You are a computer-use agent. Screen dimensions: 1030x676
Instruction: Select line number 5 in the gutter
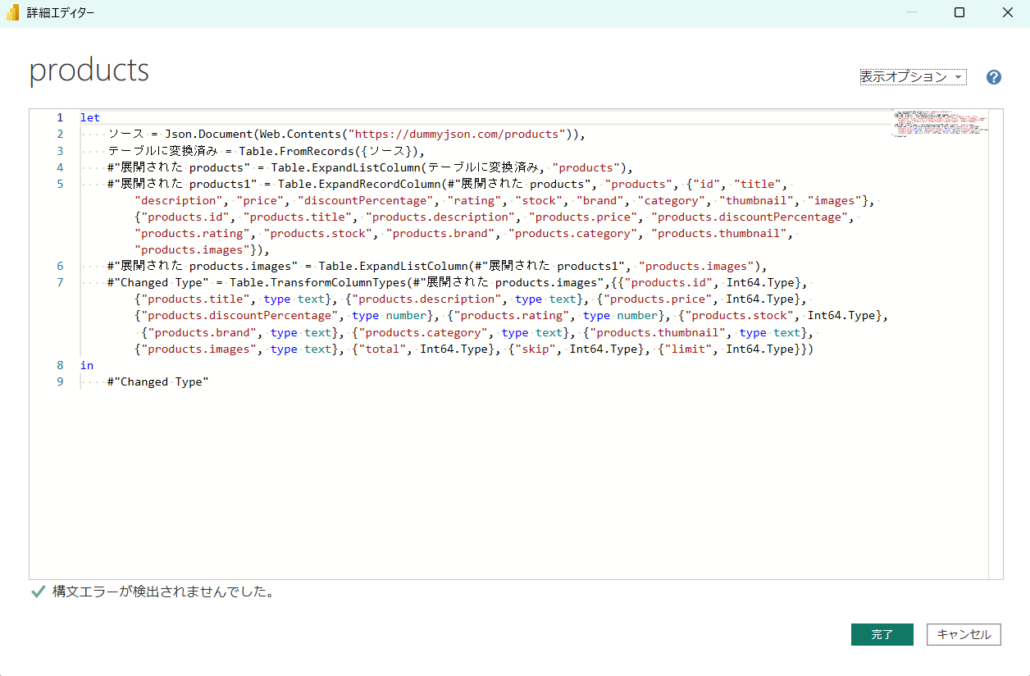point(59,184)
